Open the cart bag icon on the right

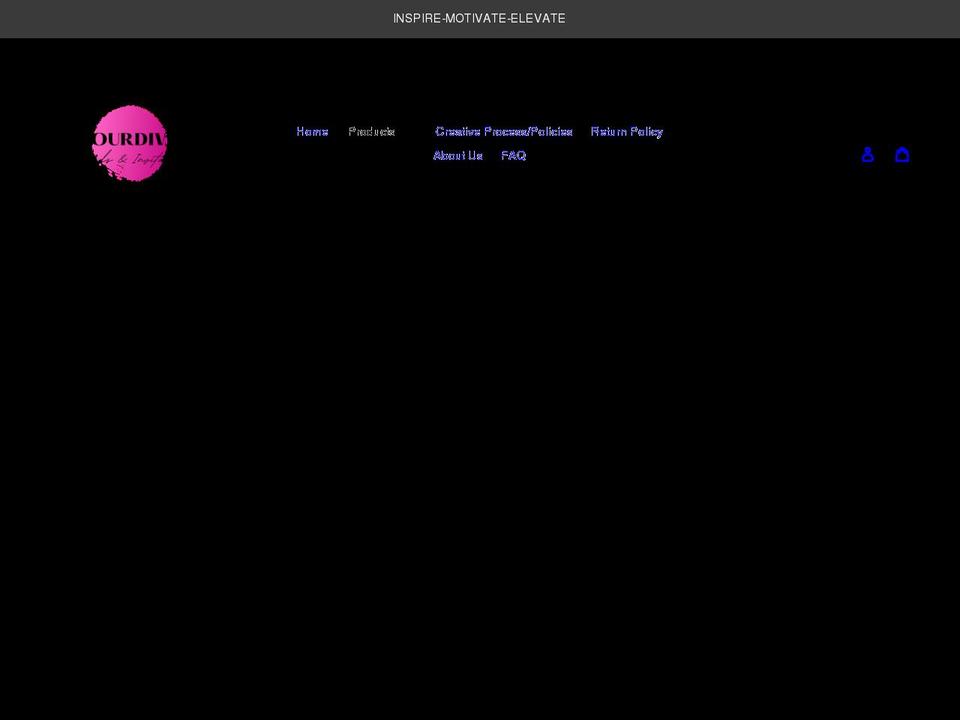point(902,154)
